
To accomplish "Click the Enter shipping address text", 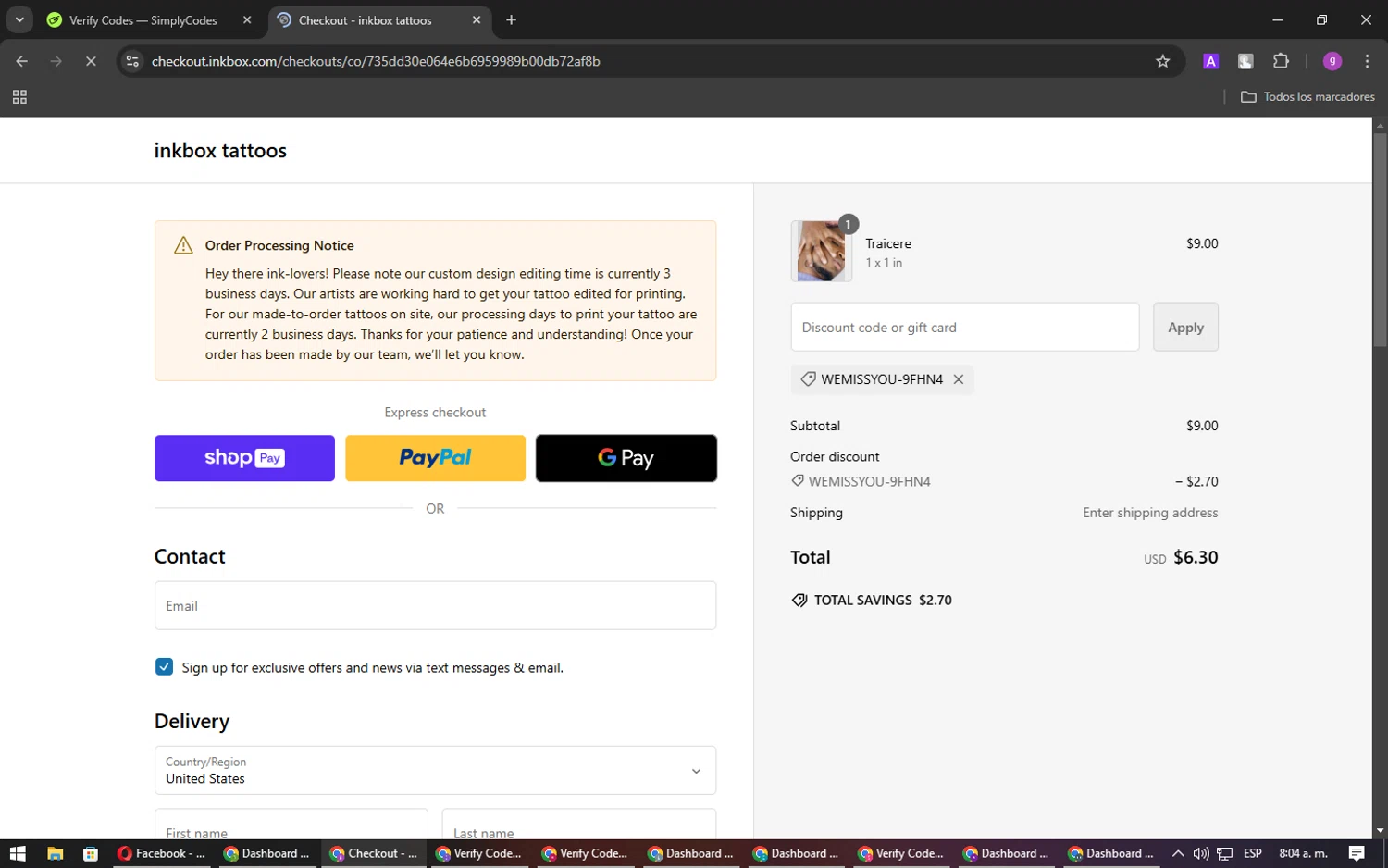I will click(x=1150, y=513).
